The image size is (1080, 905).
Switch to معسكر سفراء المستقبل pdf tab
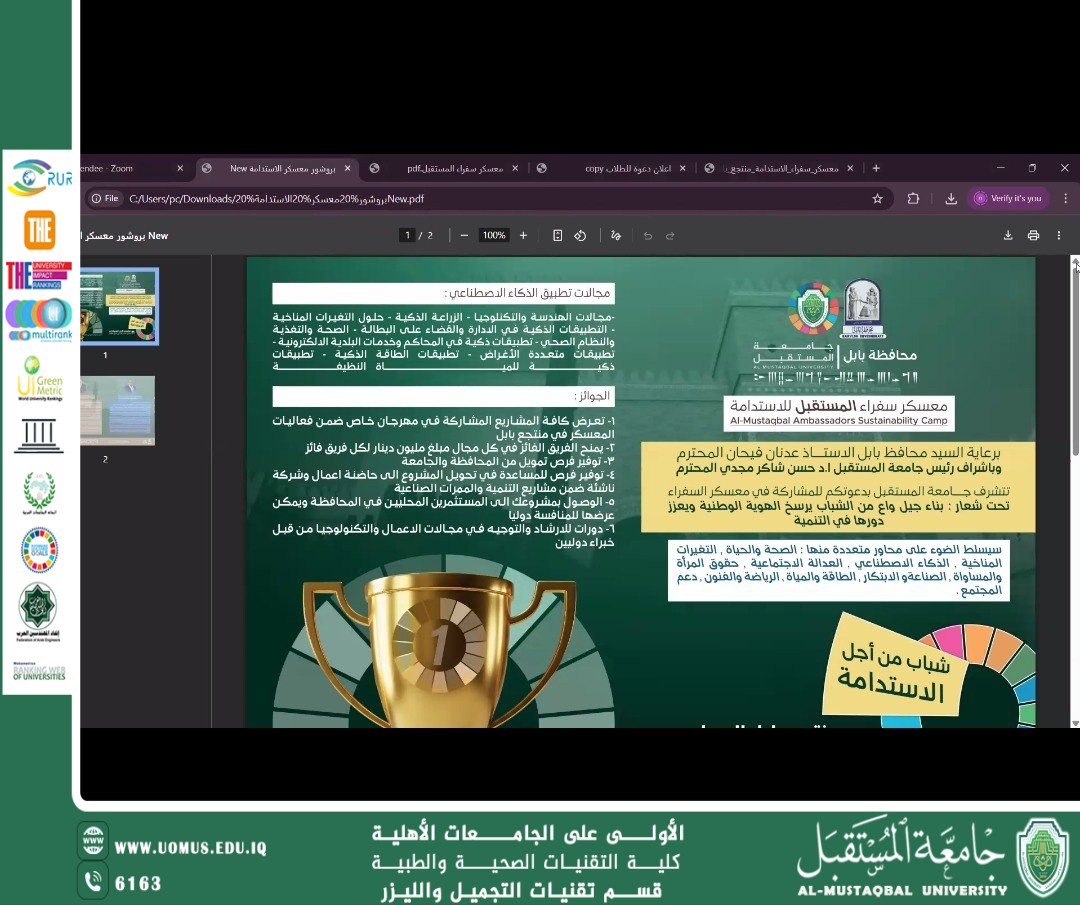point(444,168)
